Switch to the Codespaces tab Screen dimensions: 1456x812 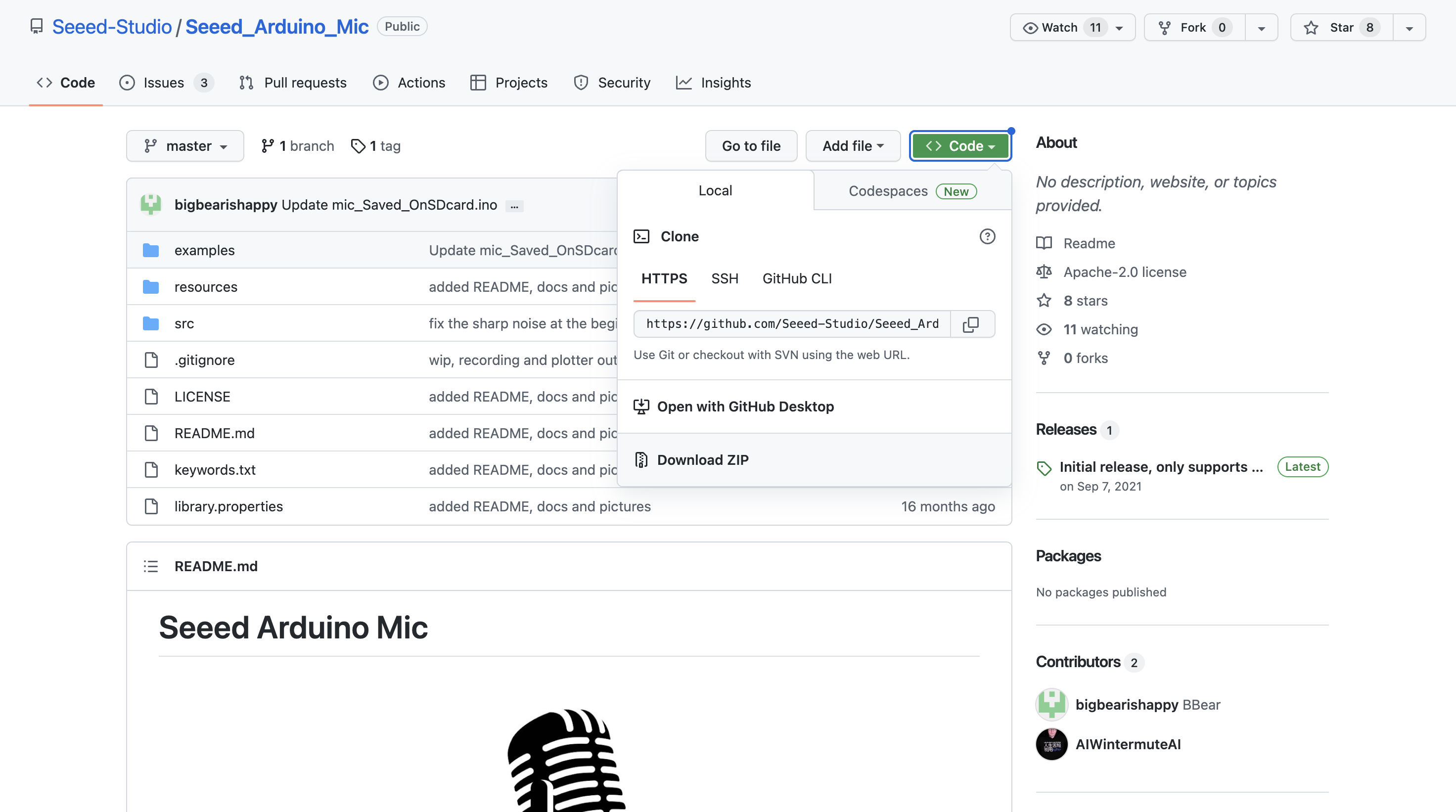point(912,191)
